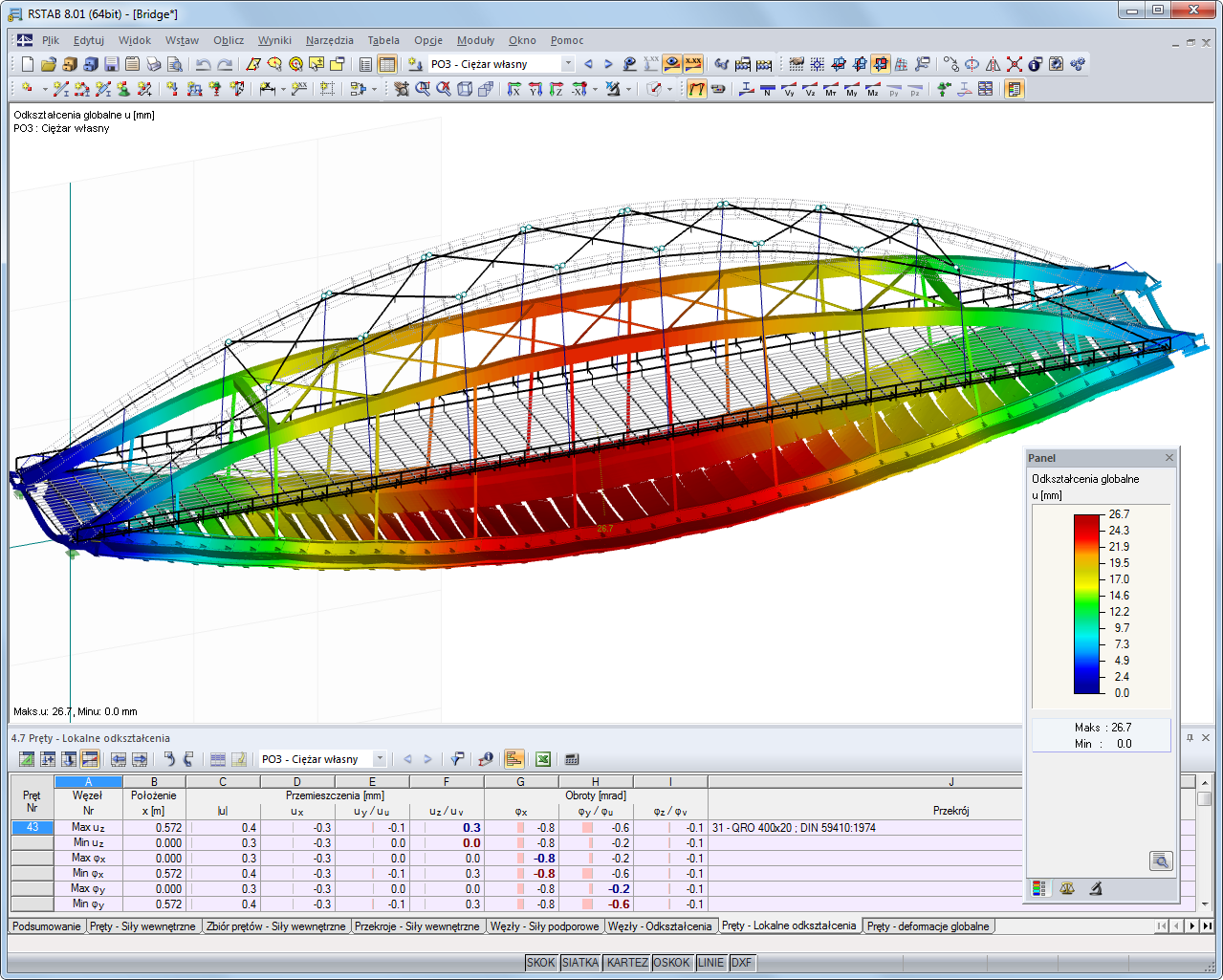Click the OSKOK status bar button
1223x980 pixels.
tap(672, 963)
